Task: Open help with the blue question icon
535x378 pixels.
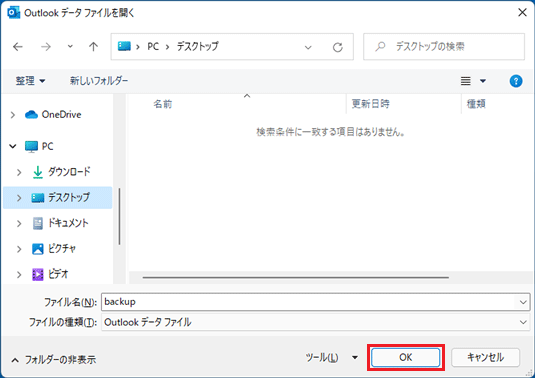Action: [516, 81]
